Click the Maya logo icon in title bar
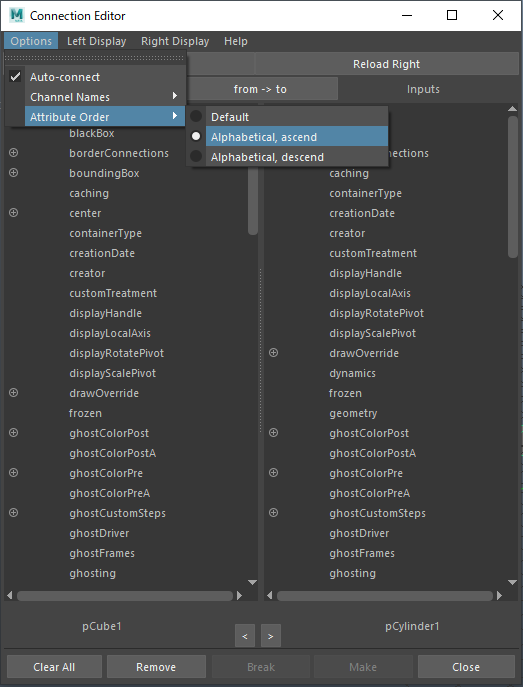523x687 pixels. click(x=17, y=15)
